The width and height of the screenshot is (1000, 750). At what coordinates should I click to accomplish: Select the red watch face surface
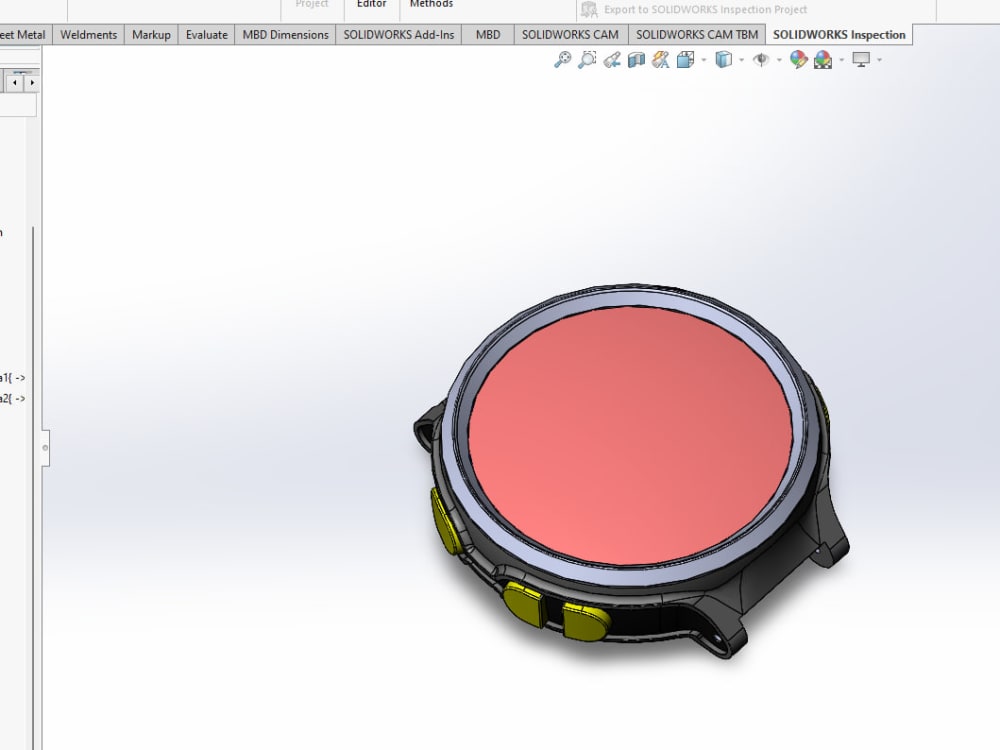click(x=630, y=436)
